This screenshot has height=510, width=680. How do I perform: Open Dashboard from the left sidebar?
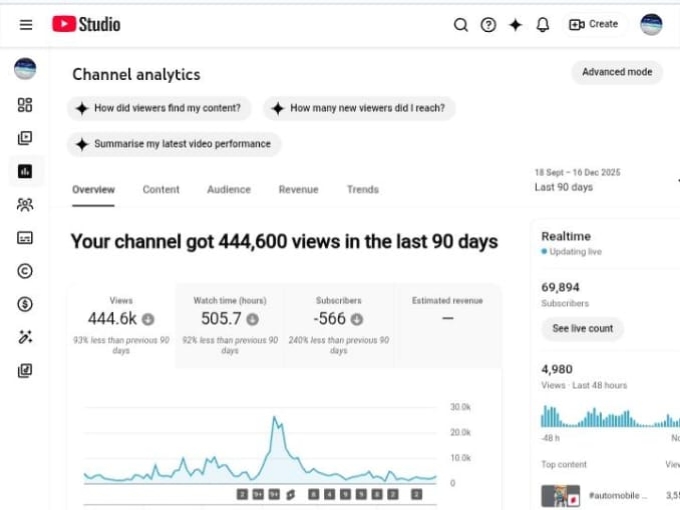point(25,105)
